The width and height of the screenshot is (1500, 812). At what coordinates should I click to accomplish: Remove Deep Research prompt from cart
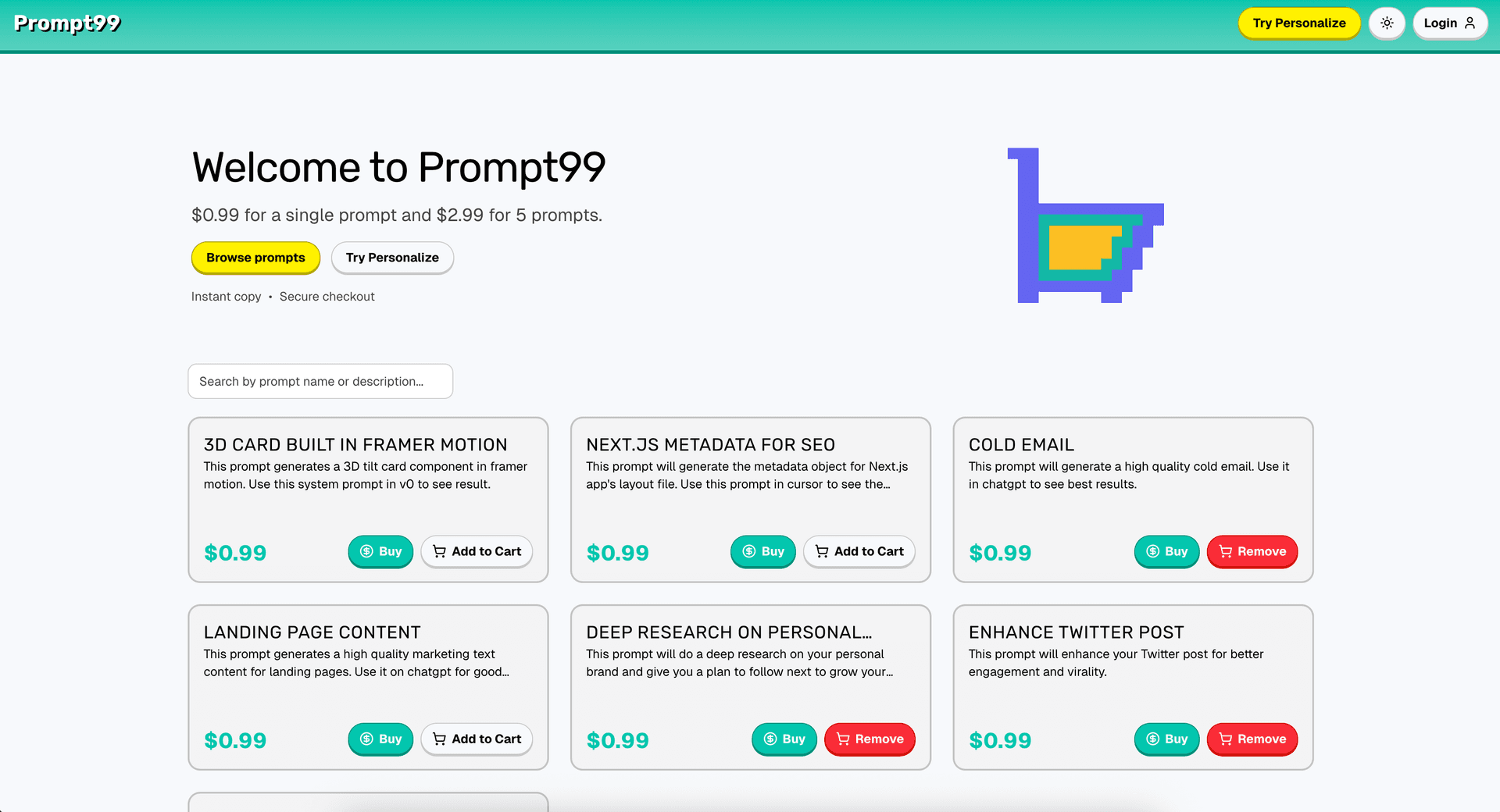(x=870, y=739)
